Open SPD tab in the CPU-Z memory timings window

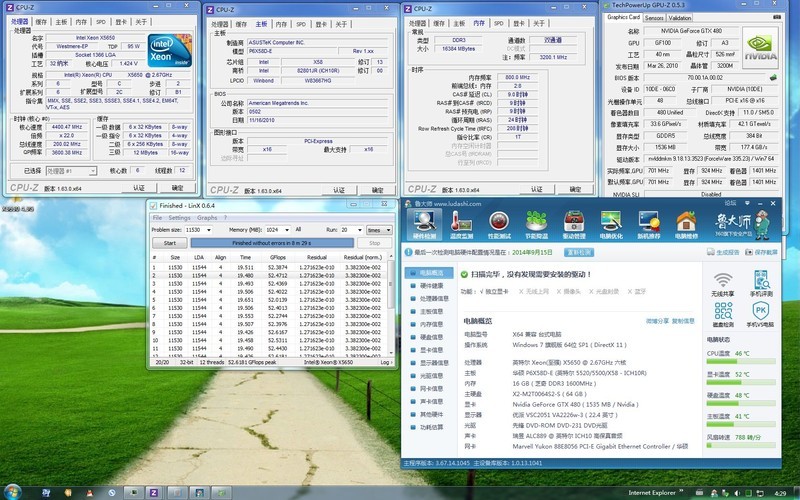pos(498,23)
